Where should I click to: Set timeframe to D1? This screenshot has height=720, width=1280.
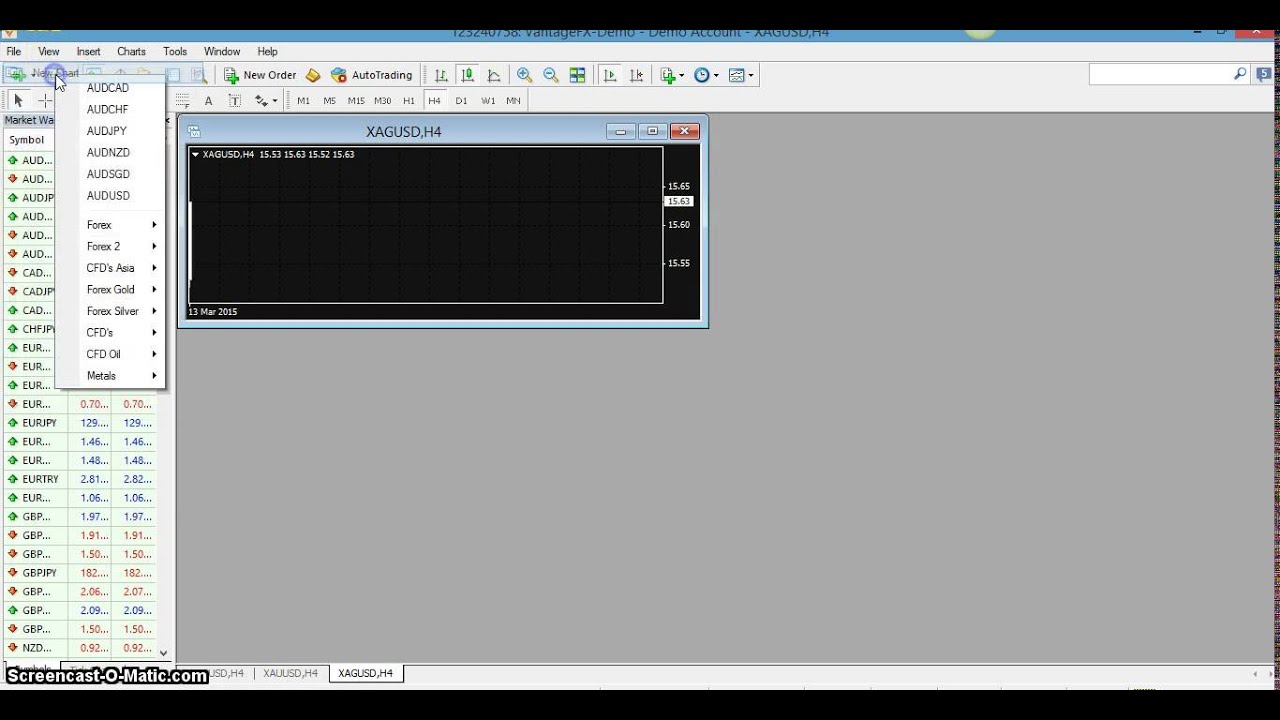click(x=461, y=100)
